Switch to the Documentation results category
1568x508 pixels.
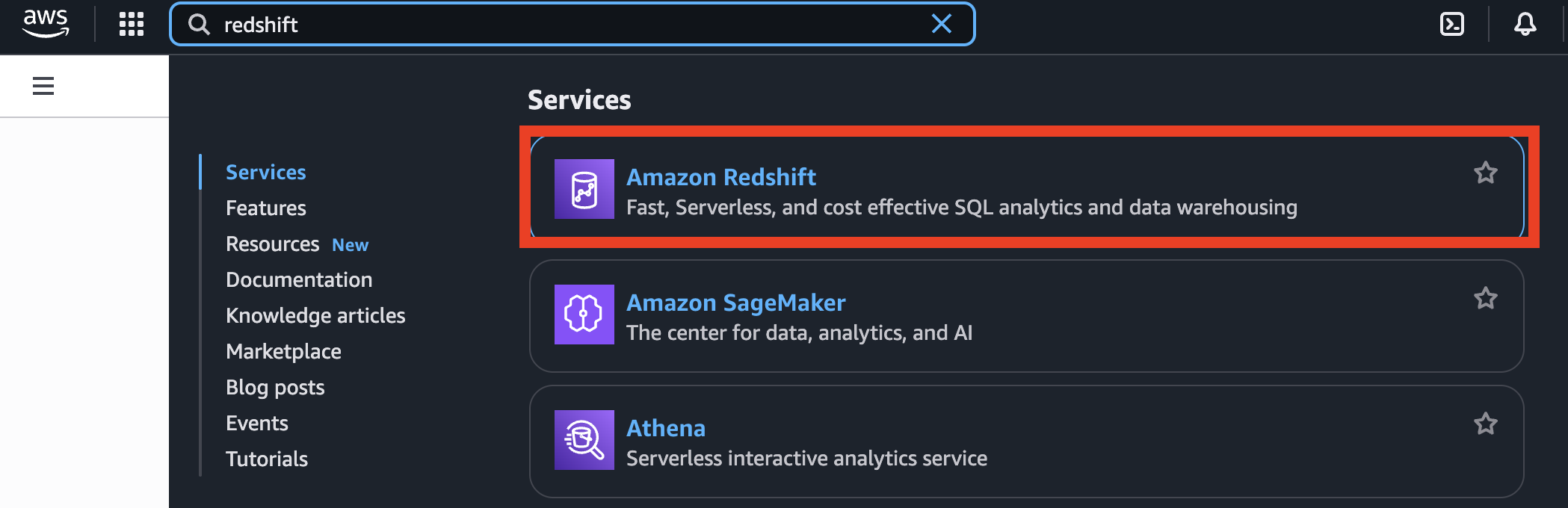pos(299,279)
